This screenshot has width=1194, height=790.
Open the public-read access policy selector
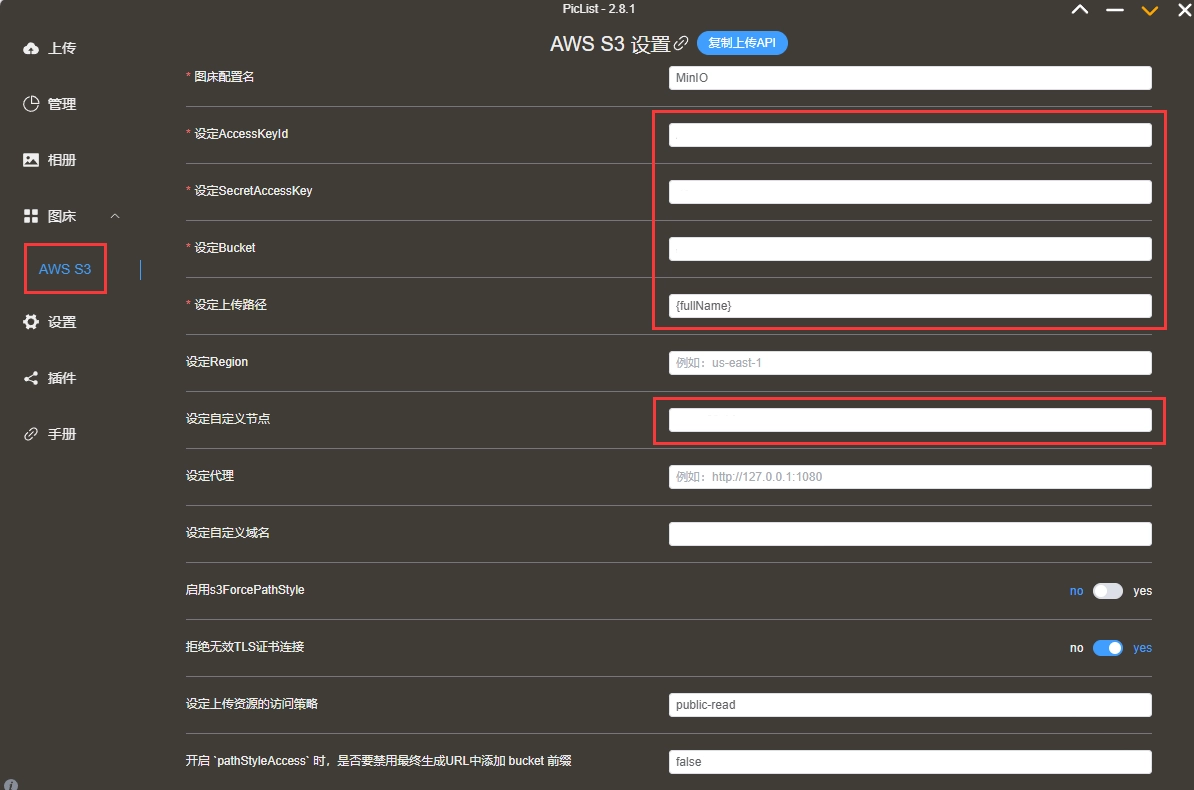click(909, 704)
